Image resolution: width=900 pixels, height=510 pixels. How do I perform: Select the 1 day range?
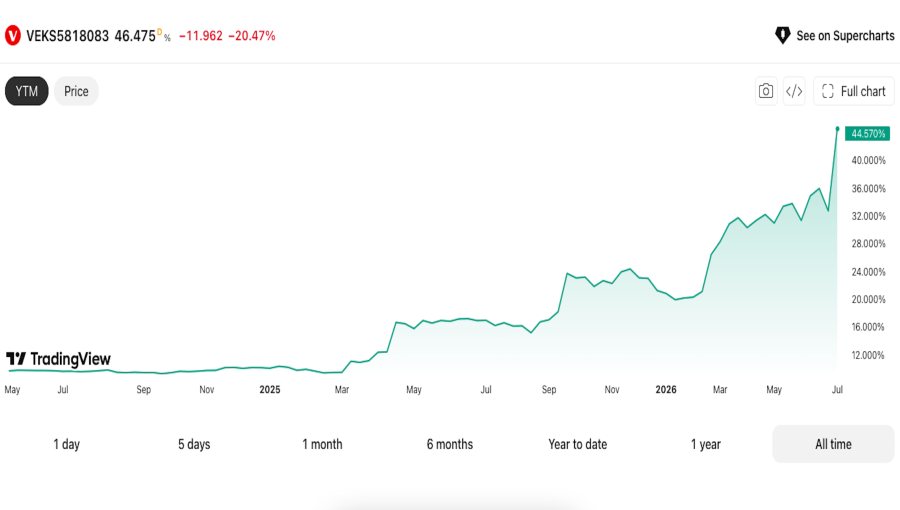pyautogui.click(x=67, y=444)
